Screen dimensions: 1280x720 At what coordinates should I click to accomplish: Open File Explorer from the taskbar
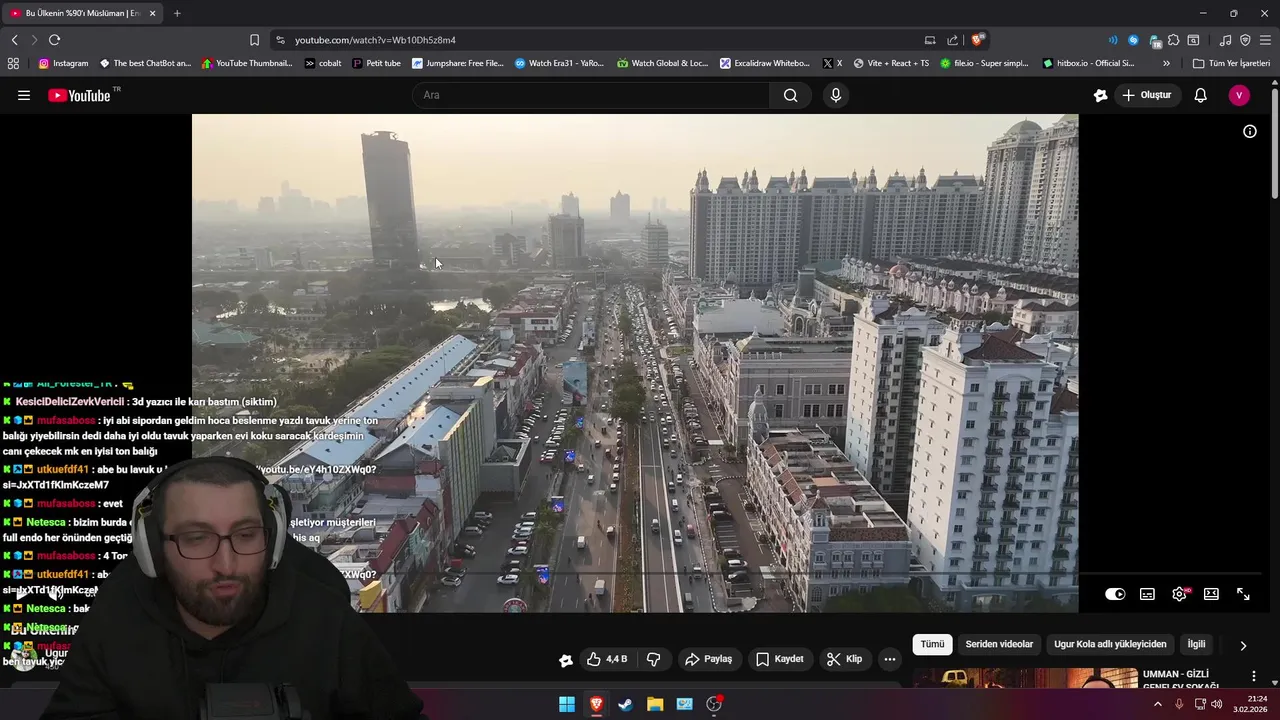655,704
